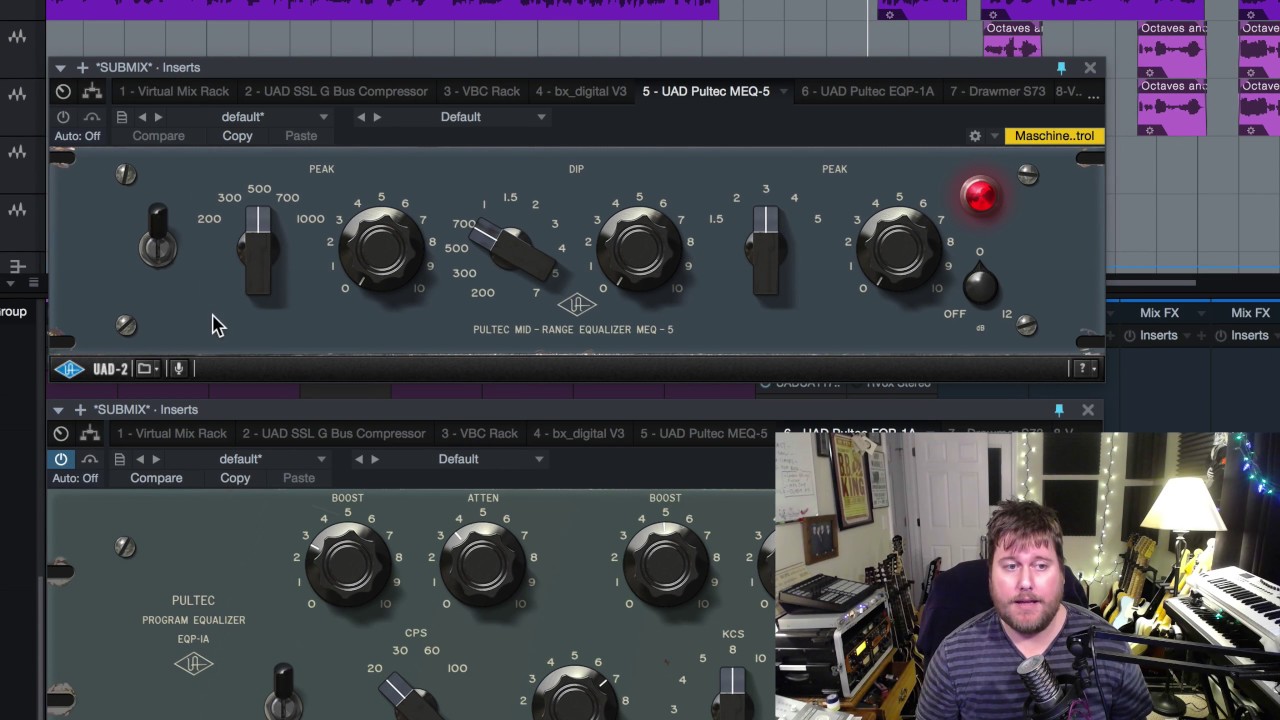
Task: Click Copy in the EQP-1A window
Action: (235, 478)
